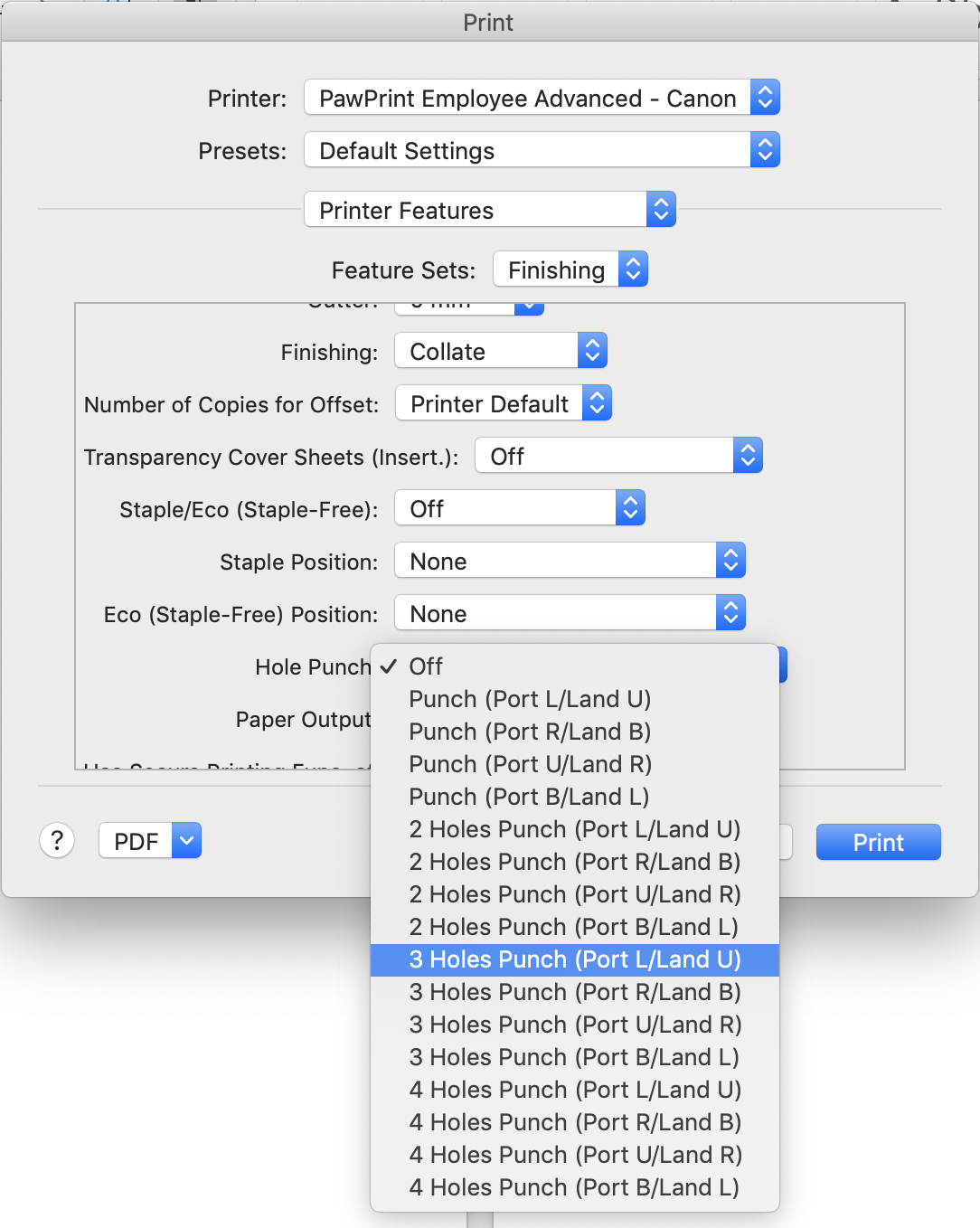Image resolution: width=980 pixels, height=1228 pixels.
Task: Click the help question mark button
Action: coord(57,841)
